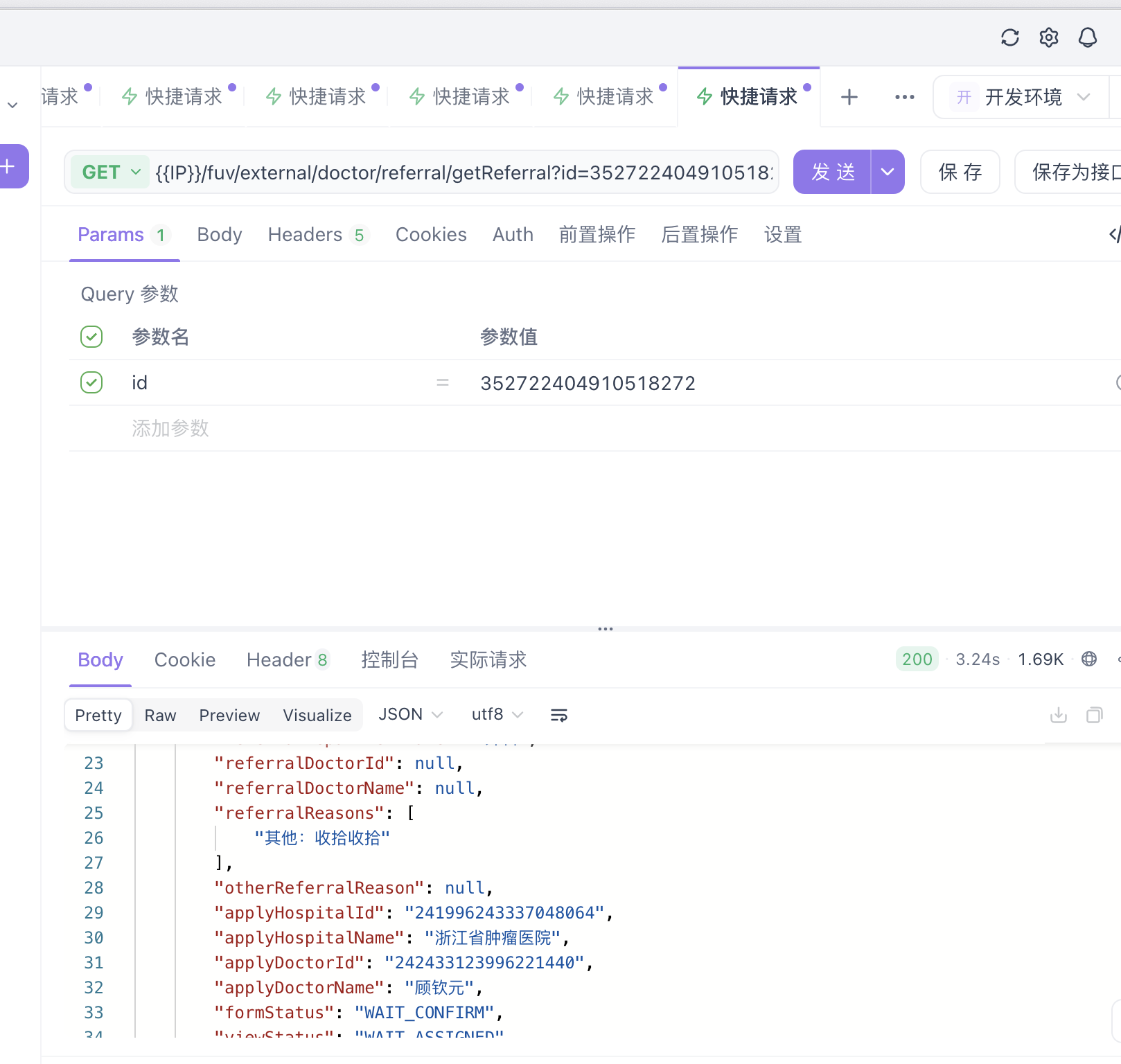Select the active 快捷请求 tab
Screen dimensions: 1121x1064
[x=750, y=97]
